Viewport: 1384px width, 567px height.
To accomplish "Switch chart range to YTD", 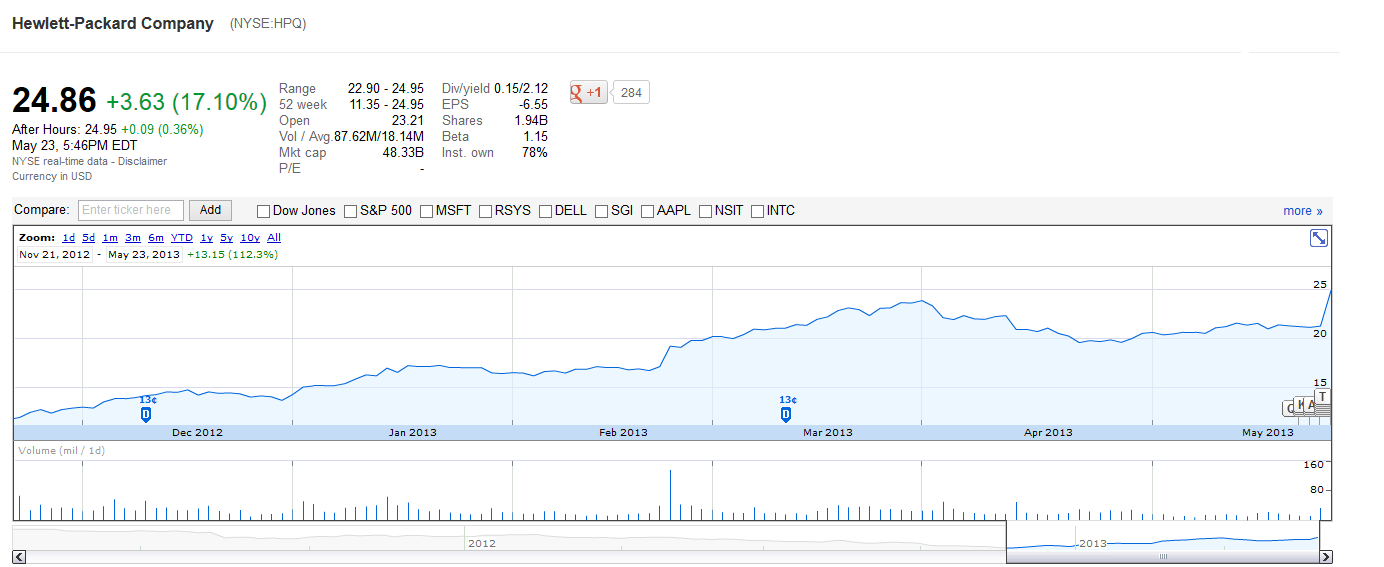I will coord(182,238).
